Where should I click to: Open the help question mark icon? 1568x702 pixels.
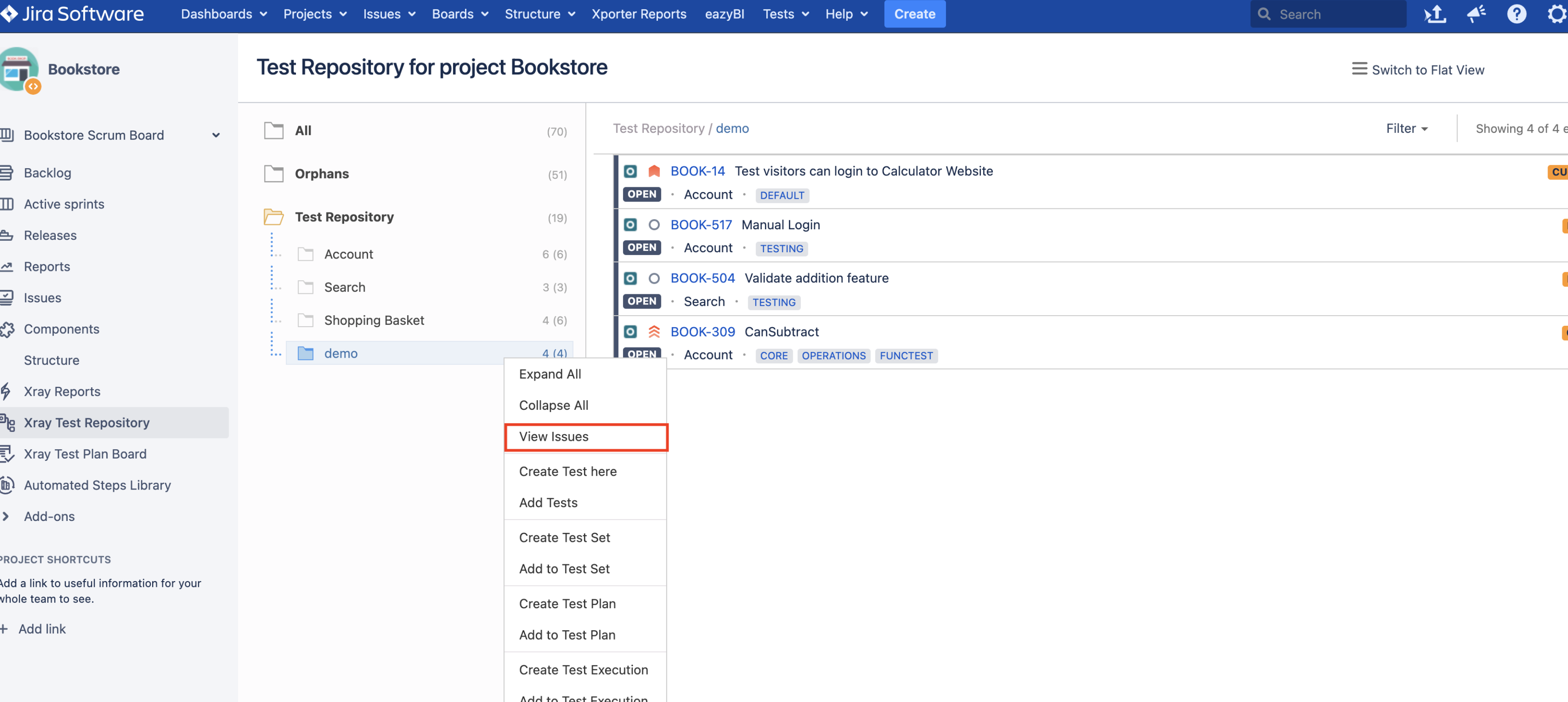pos(1516,13)
